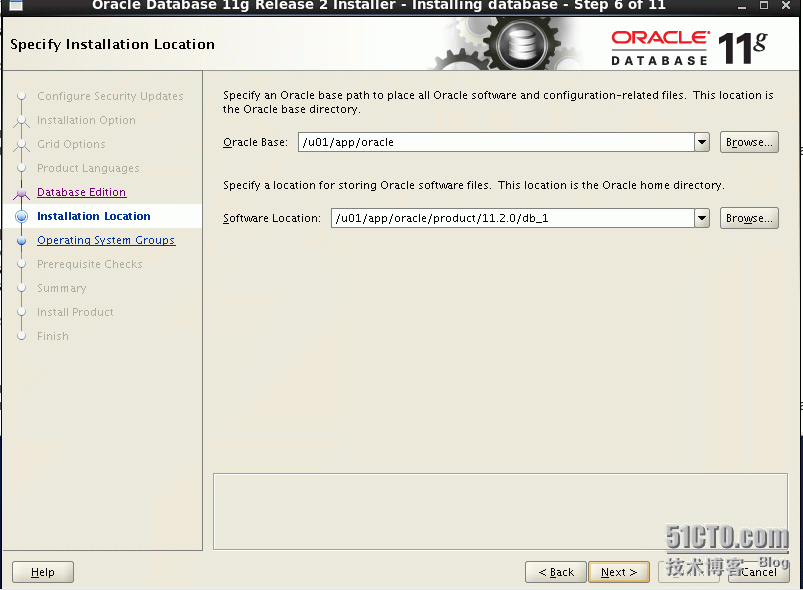803x590 pixels.
Task: Click the empty message area panel
Action: pos(500,511)
